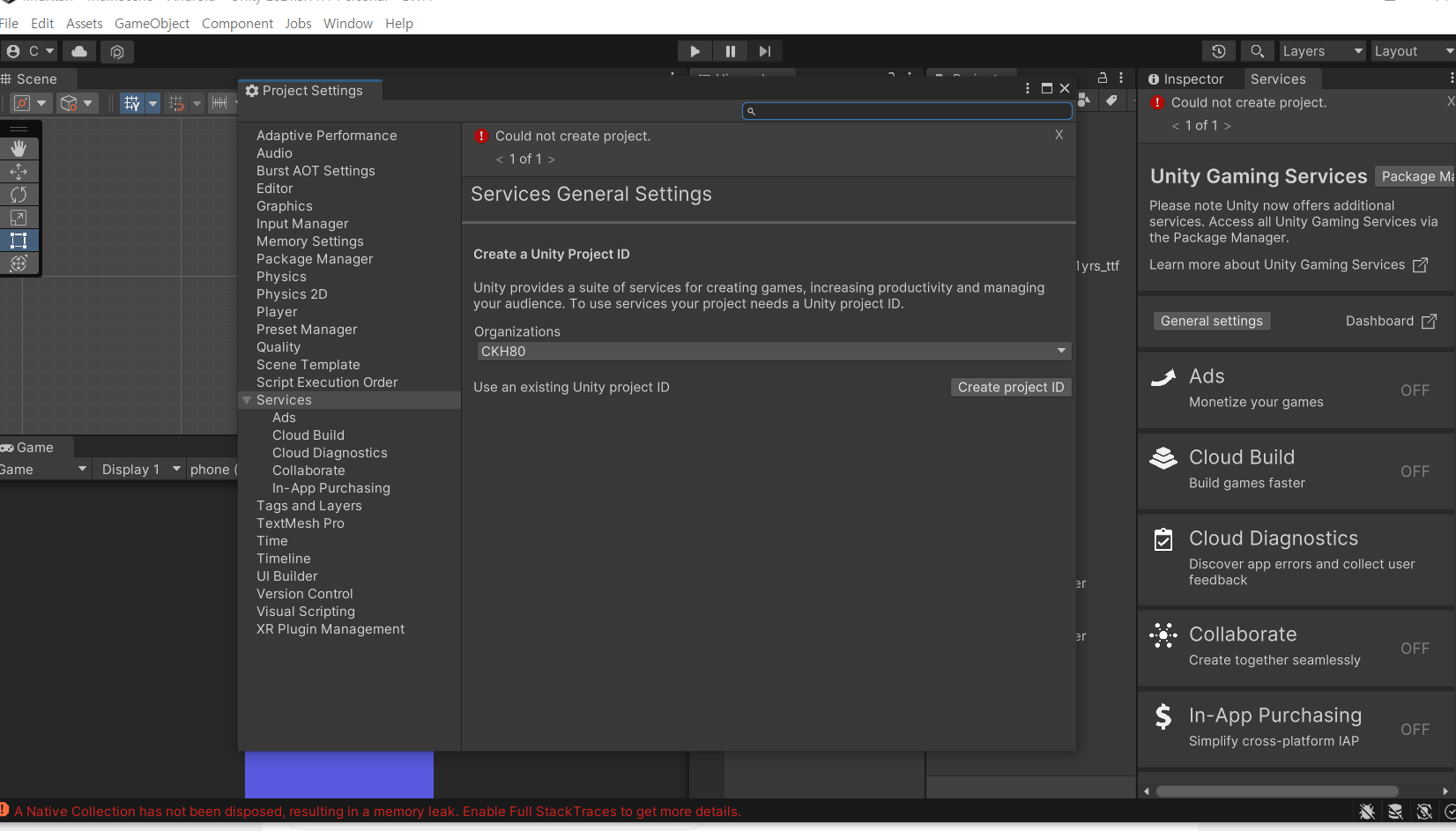Click the Collaborate service icon
The width and height of the screenshot is (1456, 831).
[x=1163, y=635]
